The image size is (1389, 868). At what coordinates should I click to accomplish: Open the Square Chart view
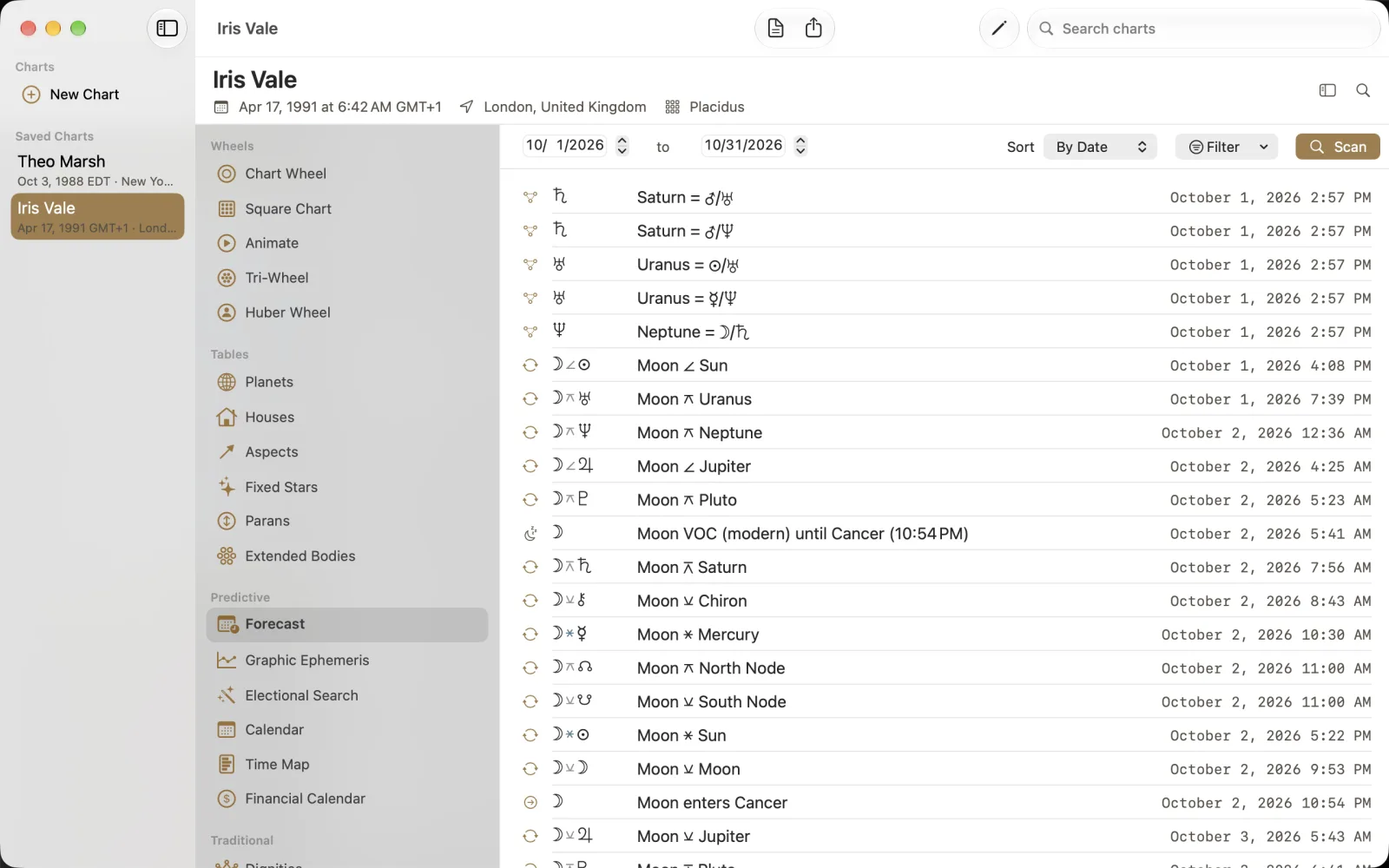347,208
